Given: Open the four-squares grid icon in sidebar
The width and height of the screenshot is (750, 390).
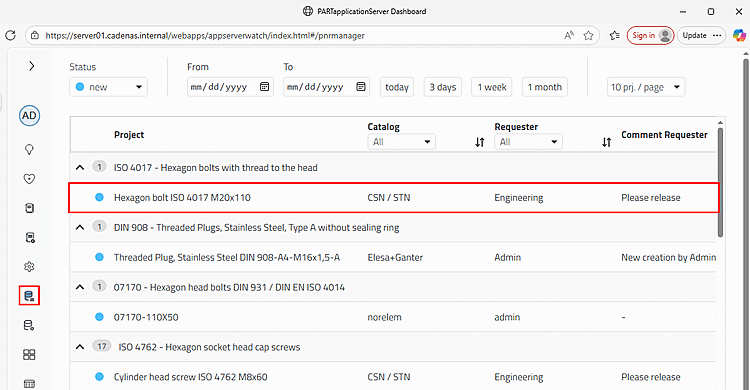Looking at the screenshot, I should click(x=29, y=355).
